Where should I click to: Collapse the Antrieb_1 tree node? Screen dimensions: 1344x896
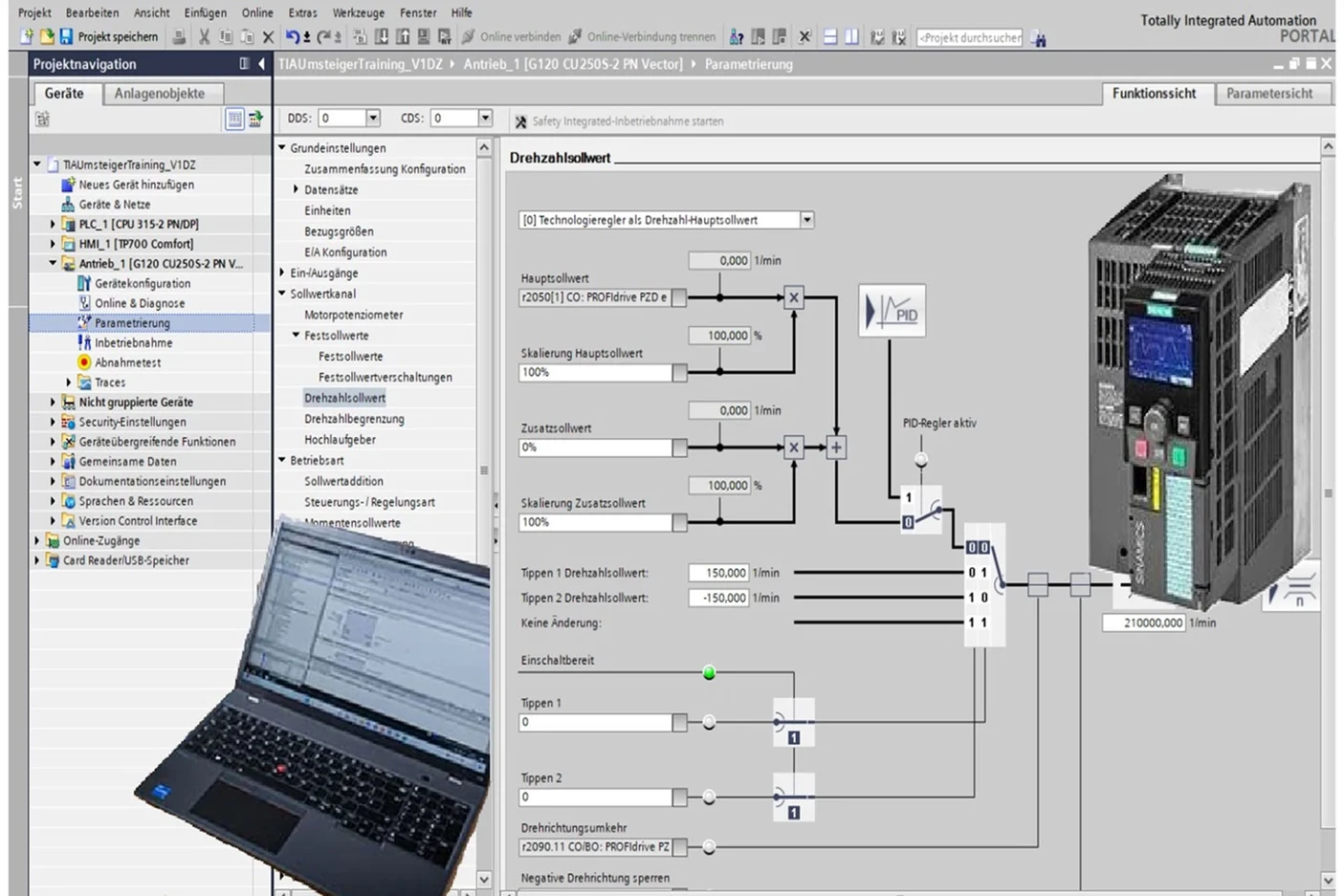tap(53, 263)
